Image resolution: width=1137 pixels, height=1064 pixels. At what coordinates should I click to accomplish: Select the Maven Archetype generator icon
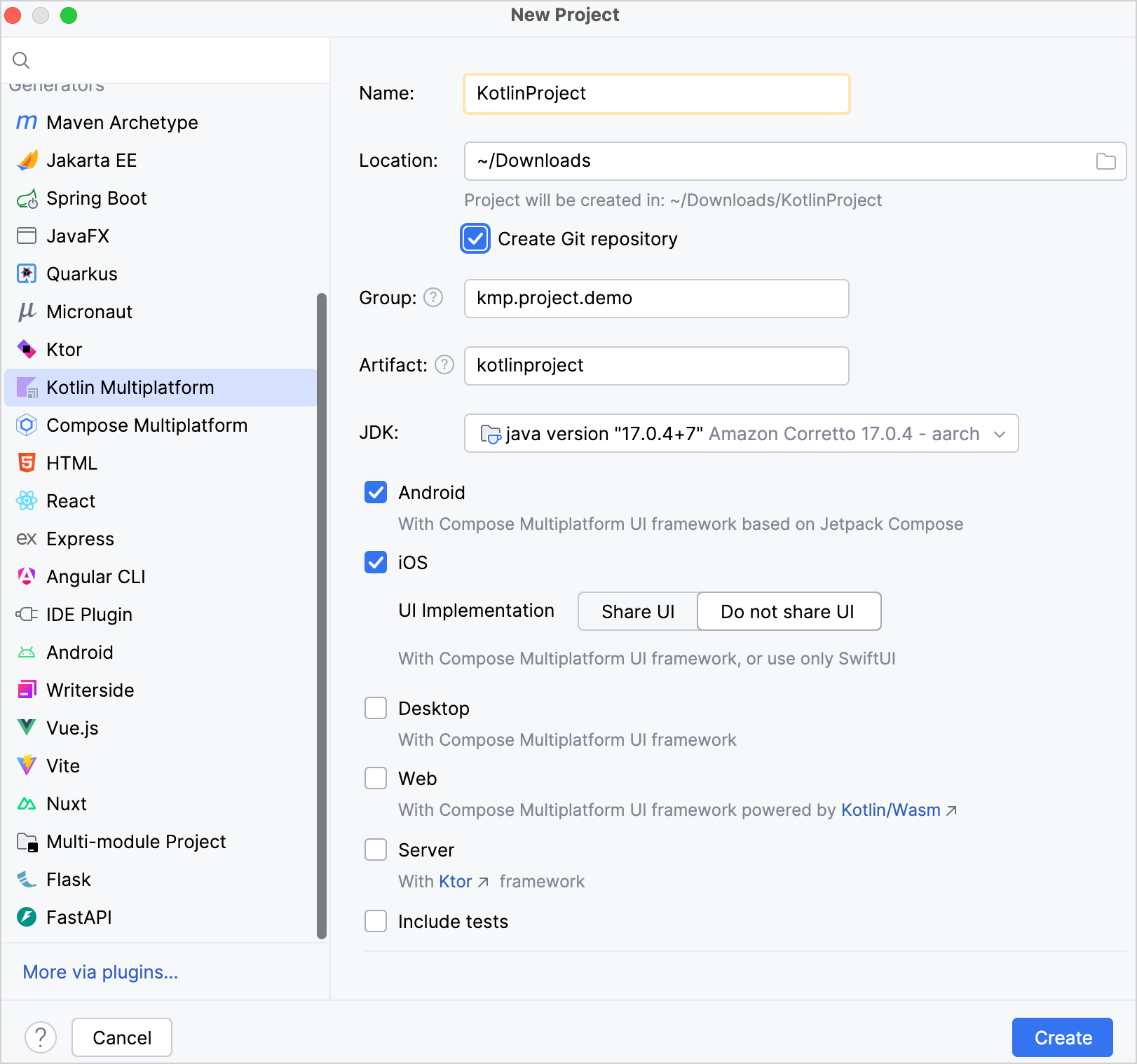[x=26, y=122]
